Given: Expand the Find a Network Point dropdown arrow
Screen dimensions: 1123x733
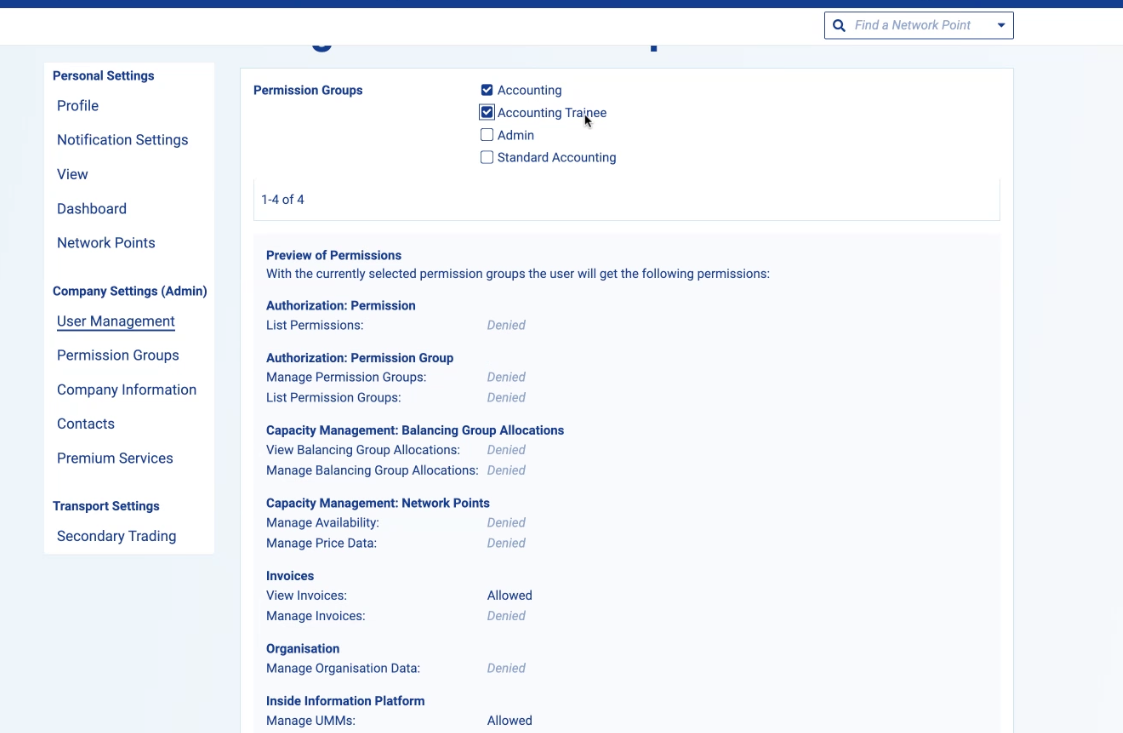Looking at the screenshot, I should point(1001,25).
